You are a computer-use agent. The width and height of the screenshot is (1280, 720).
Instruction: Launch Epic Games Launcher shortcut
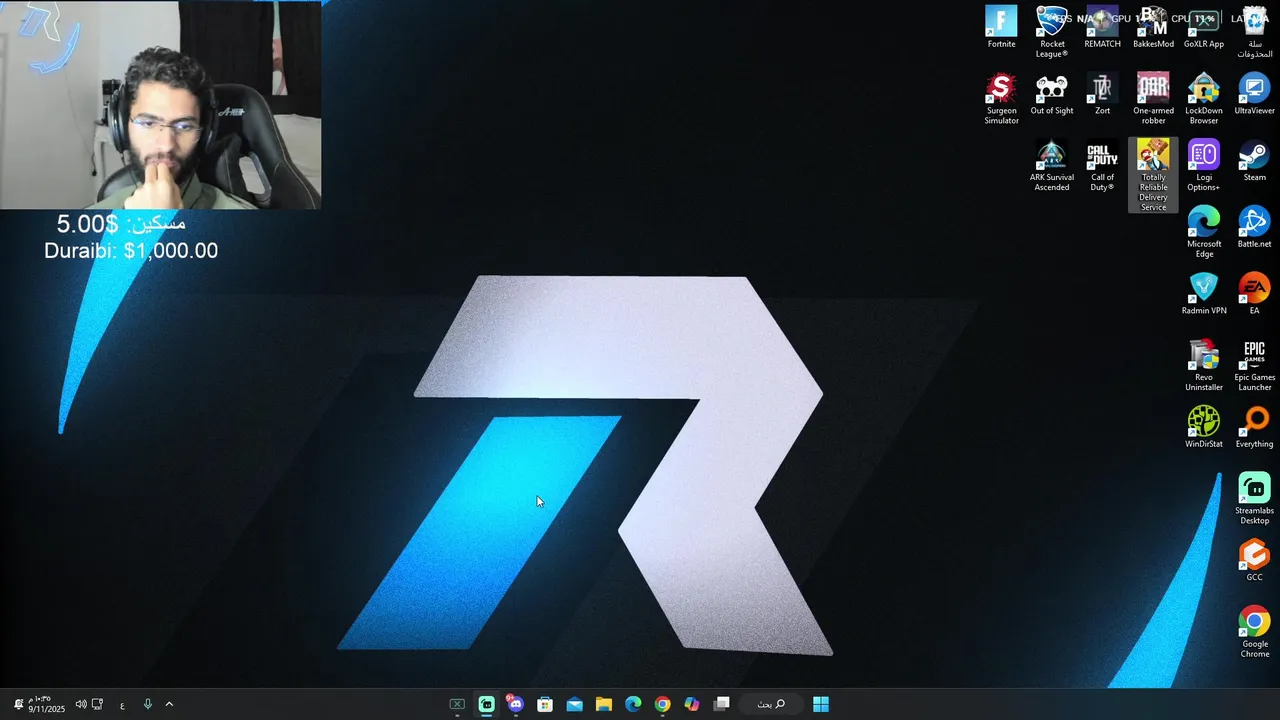pos(1254,366)
